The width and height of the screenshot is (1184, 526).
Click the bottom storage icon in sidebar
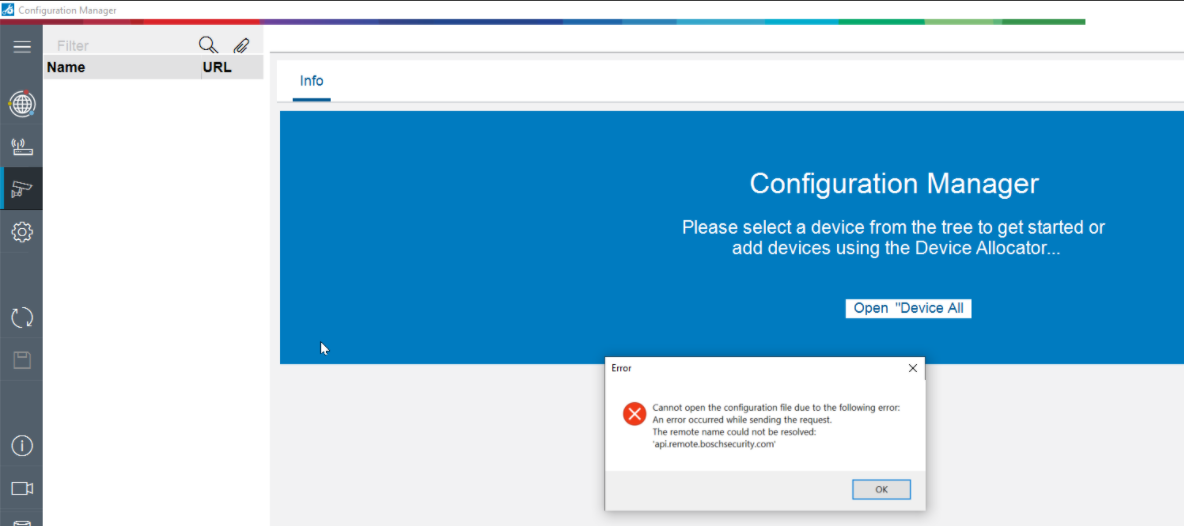tap(22, 521)
